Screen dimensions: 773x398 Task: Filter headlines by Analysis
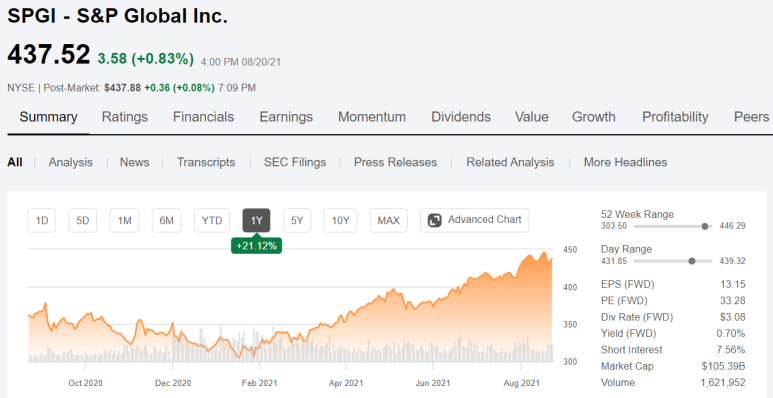70,162
